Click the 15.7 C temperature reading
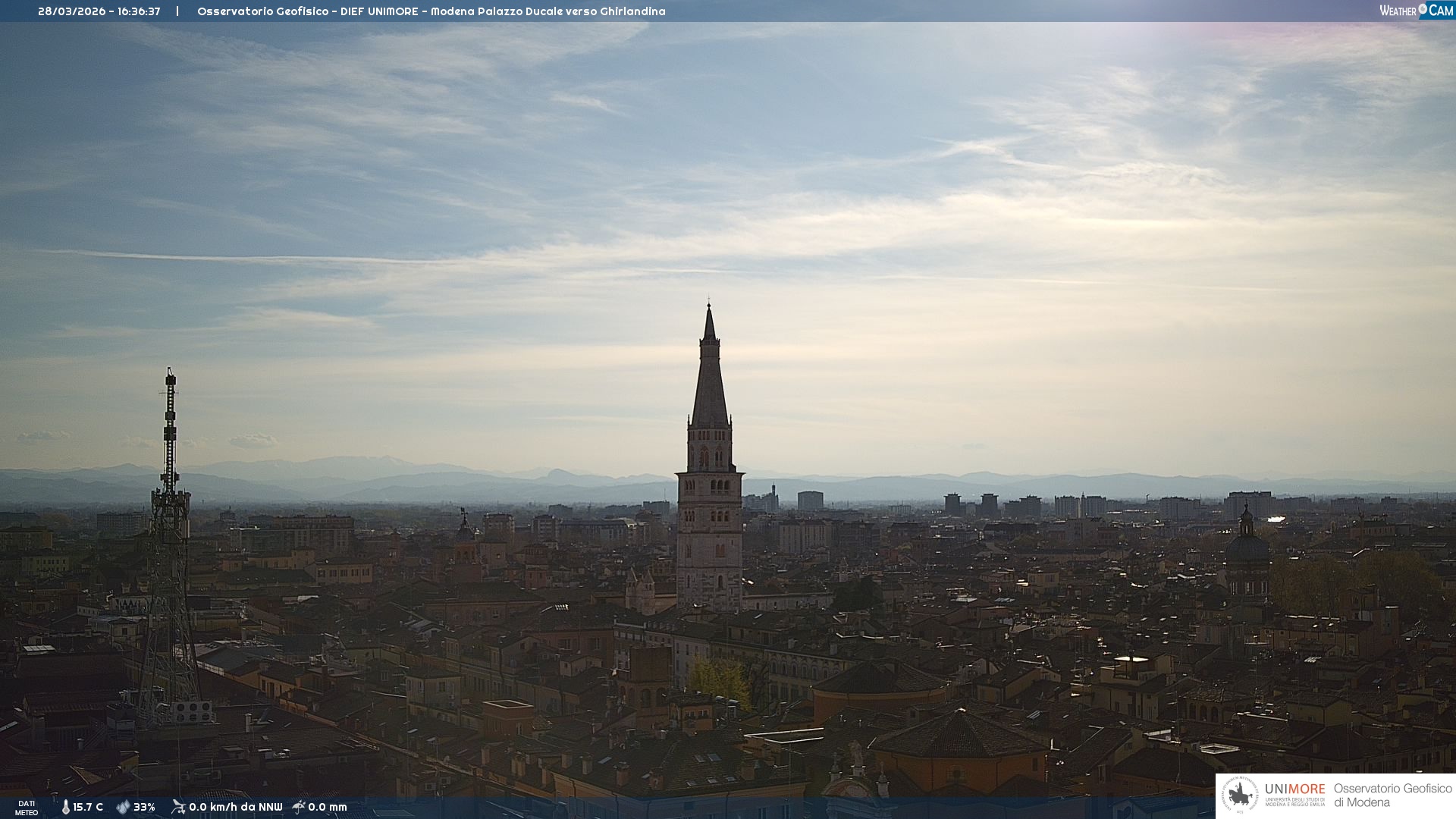This screenshot has height=819, width=1456. click(x=88, y=807)
